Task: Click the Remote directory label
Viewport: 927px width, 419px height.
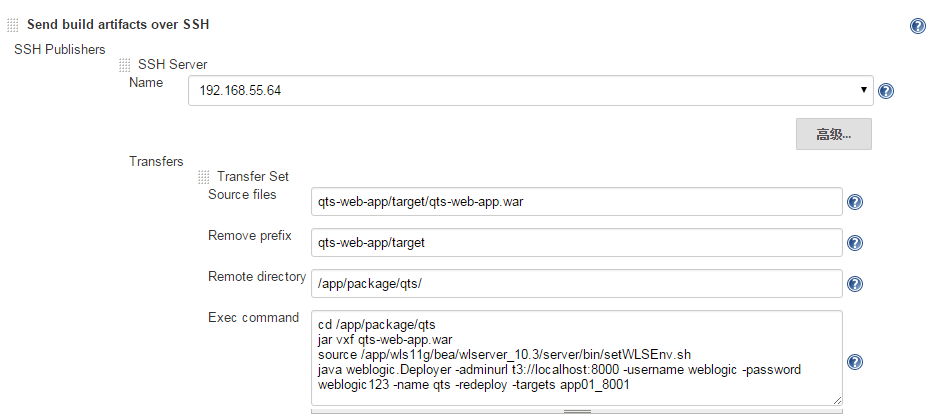Action: (x=257, y=277)
